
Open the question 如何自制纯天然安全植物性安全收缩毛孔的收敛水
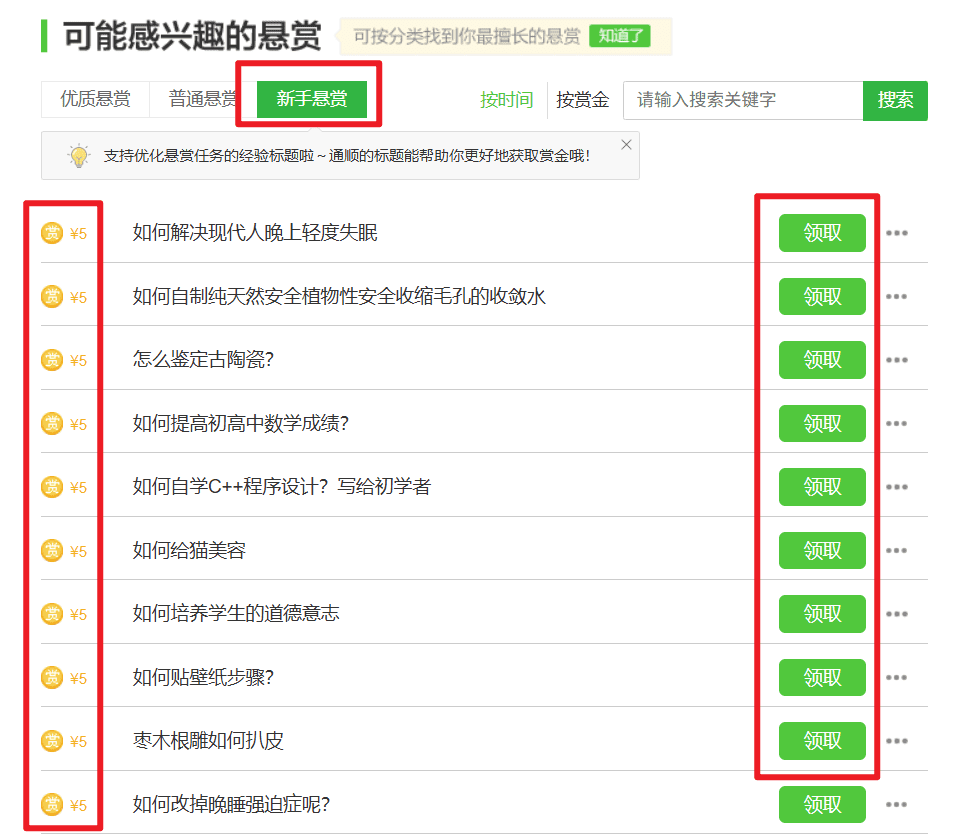tap(339, 297)
